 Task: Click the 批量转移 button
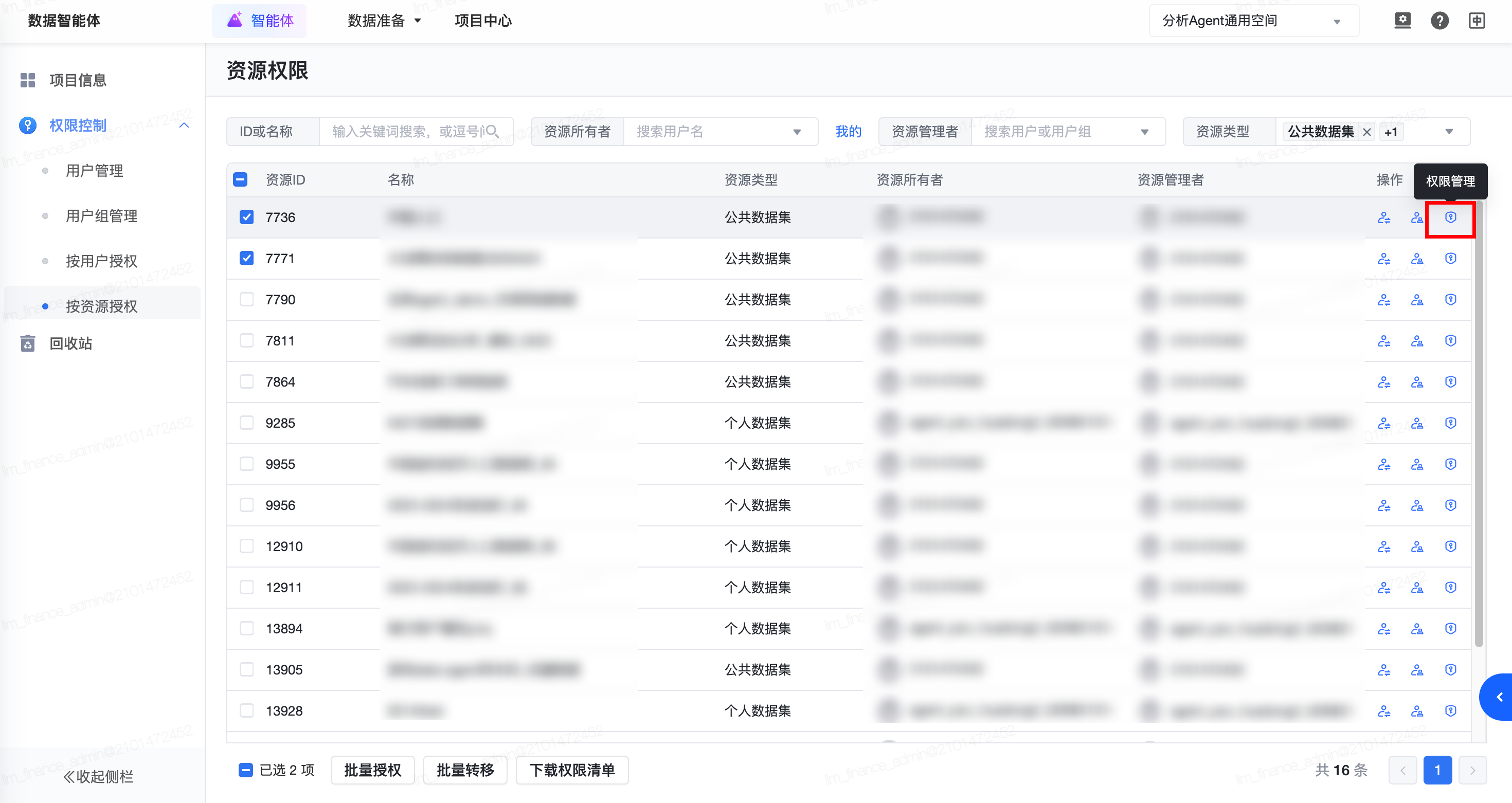pos(465,770)
